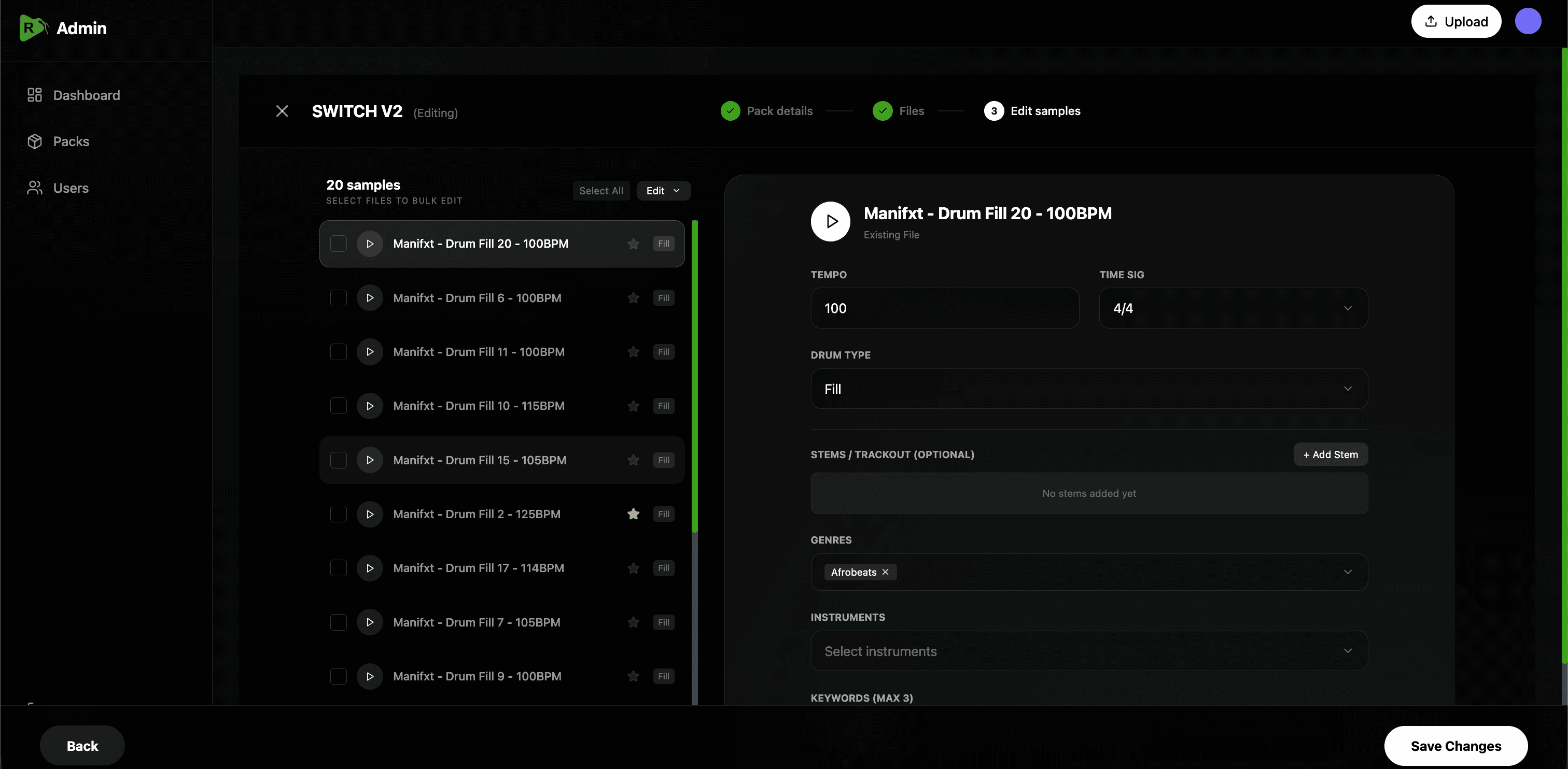Screen dimensions: 1568x769
Task: Open the purple user avatar menu
Action: (x=1528, y=21)
